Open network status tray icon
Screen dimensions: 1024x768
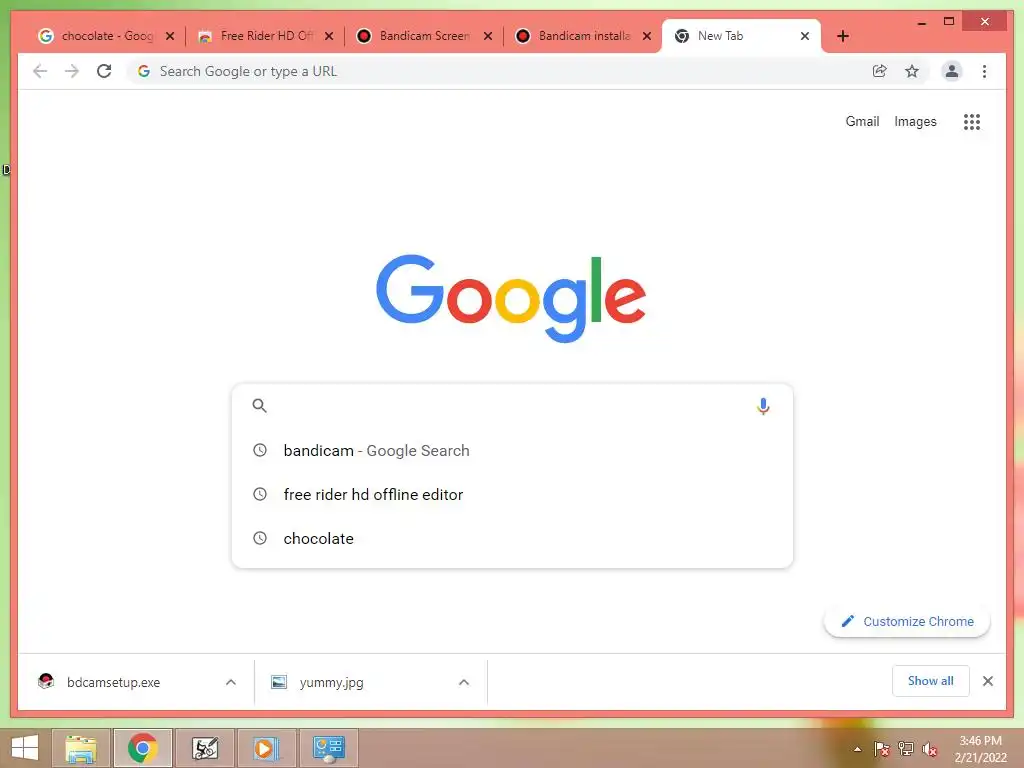point(906,749)
